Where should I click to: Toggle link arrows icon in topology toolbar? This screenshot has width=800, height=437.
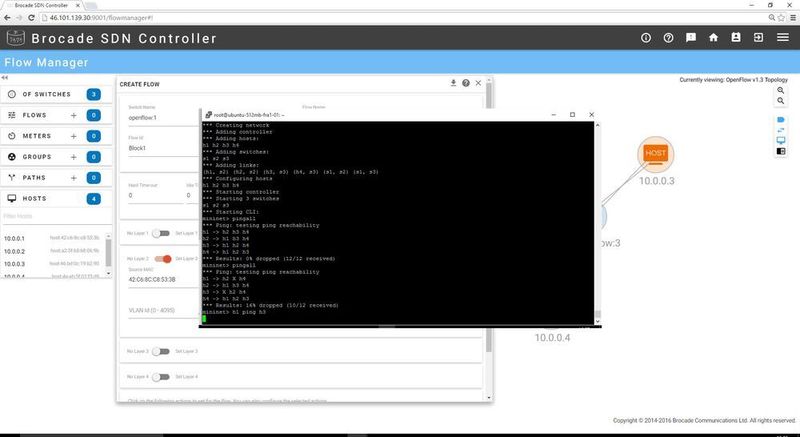pos(781,130)
